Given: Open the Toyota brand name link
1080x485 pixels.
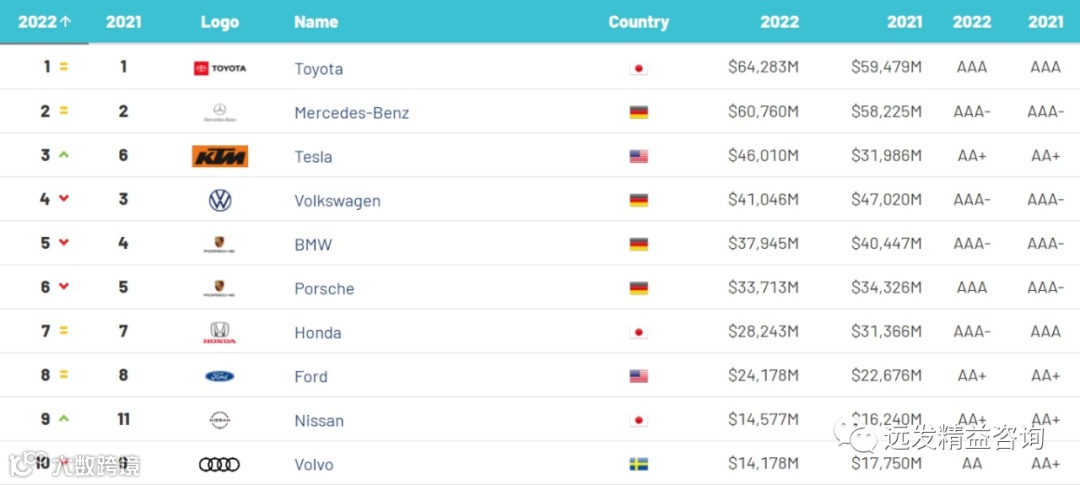Looking at the screenshot, I should tap(318, 69).
